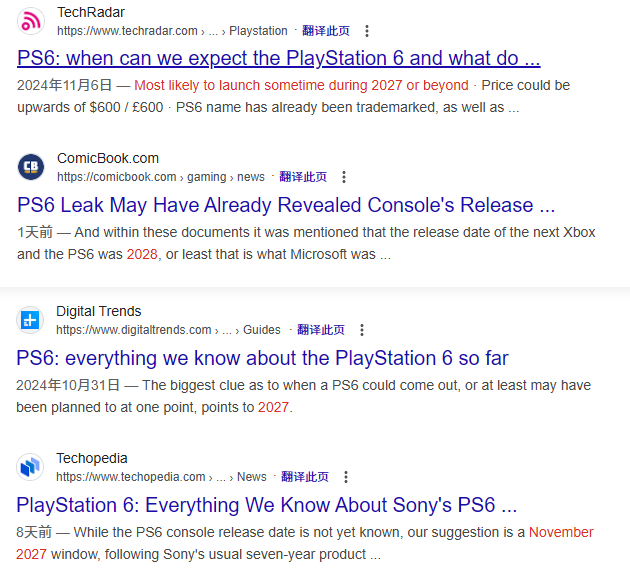Click the TechRadar site favicon
This screenshot has width=630, height=574.
pos(31,21)
